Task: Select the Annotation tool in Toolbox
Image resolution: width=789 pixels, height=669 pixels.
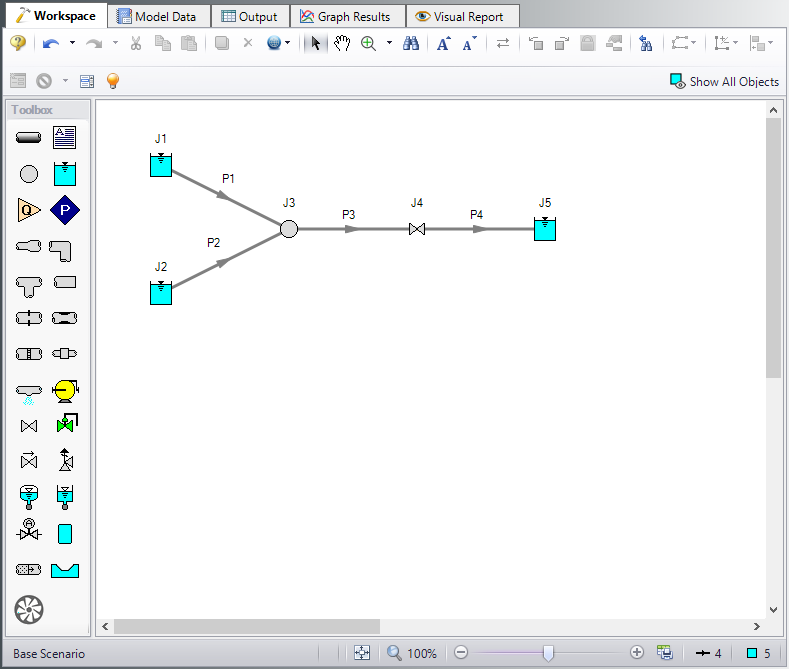Action: coord(65,136)
